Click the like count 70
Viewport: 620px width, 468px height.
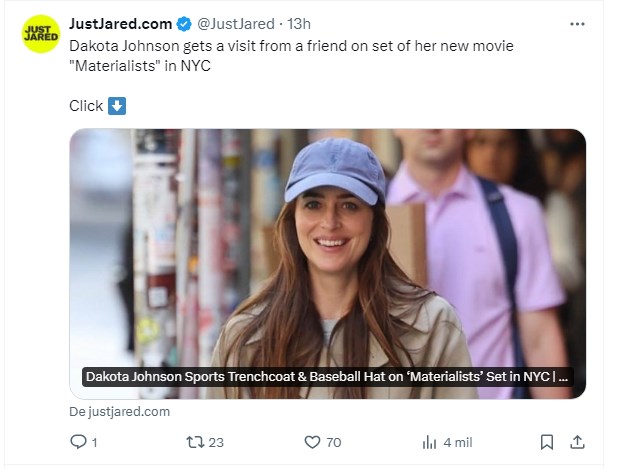(334, 443)
